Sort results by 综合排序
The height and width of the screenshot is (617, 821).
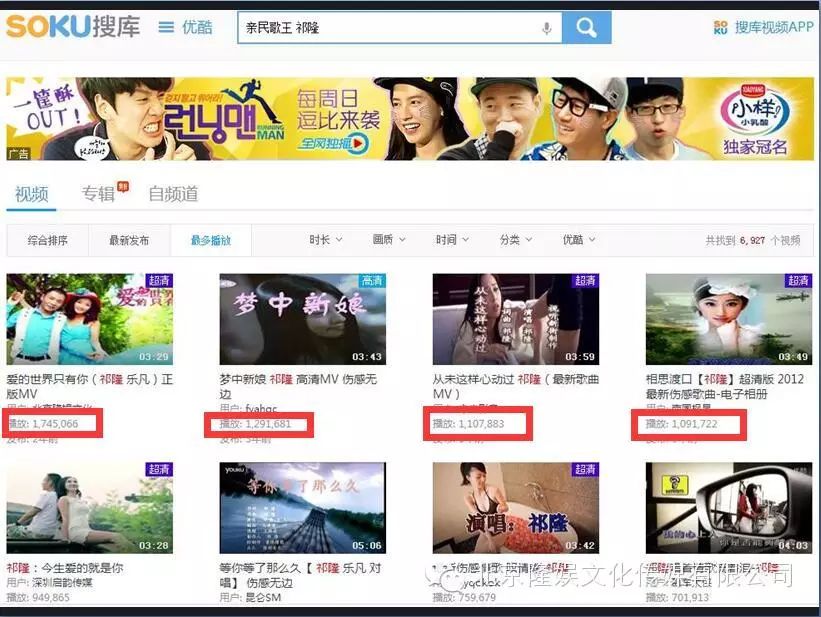[x=48, y=240]
